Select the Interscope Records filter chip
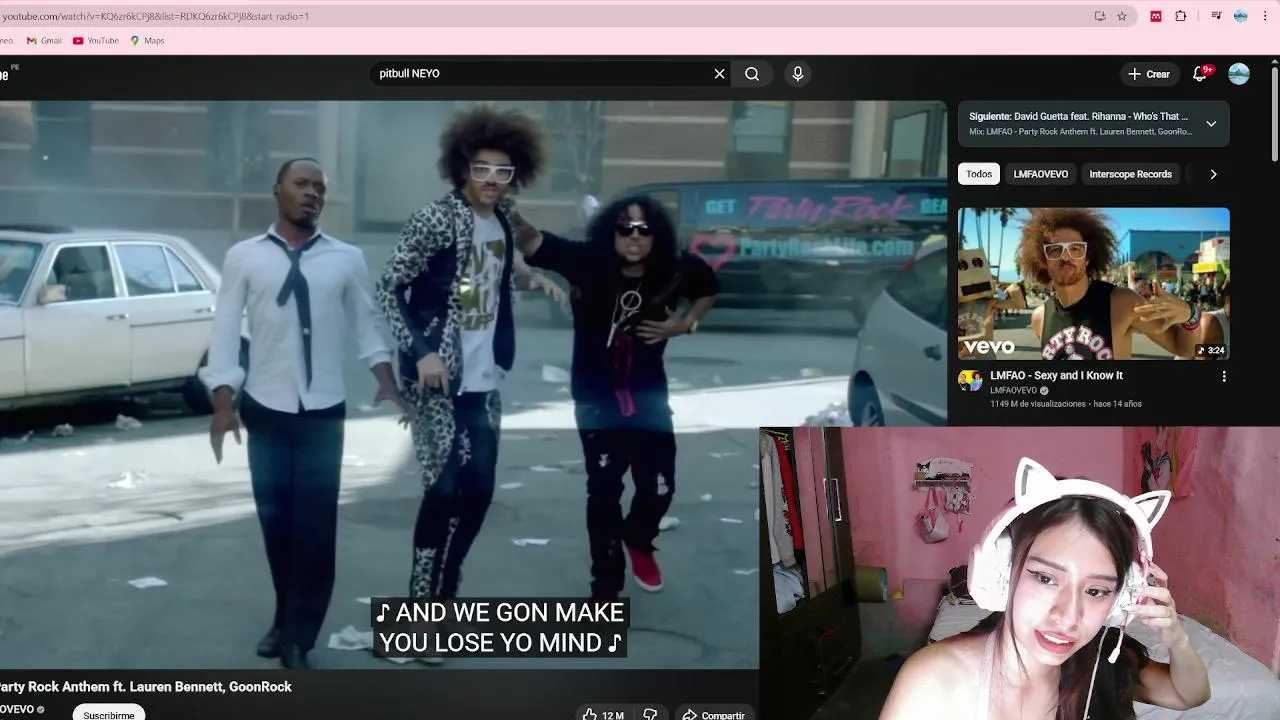The image size is (1280, 720). coord(1130,174)
